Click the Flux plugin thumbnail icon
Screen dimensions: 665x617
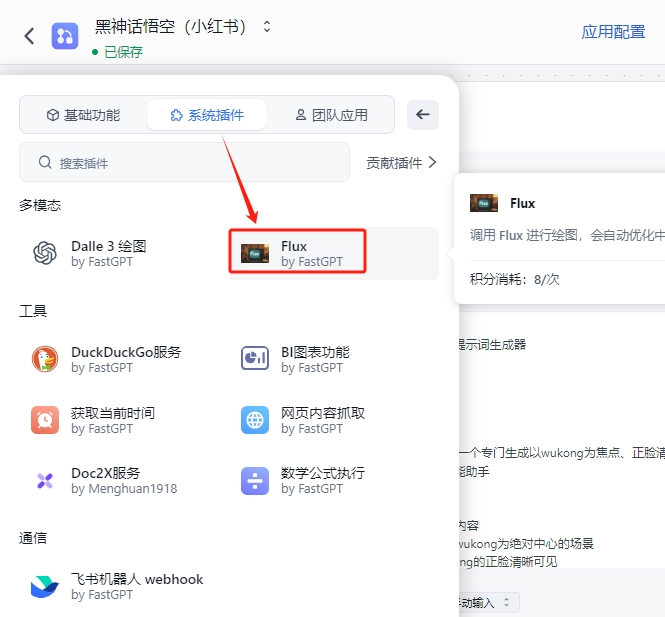click(x=255, y=253)
